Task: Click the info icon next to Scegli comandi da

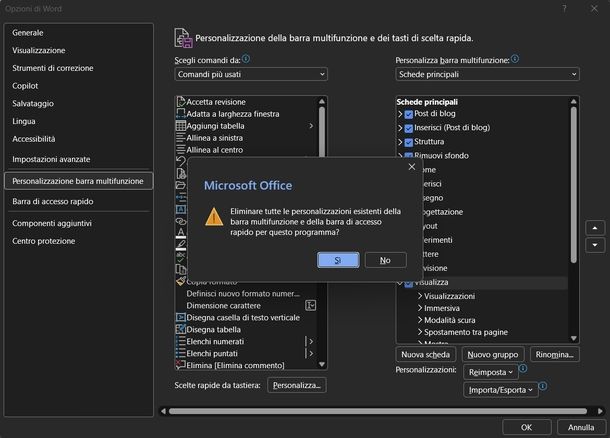Action: (246, 59)
